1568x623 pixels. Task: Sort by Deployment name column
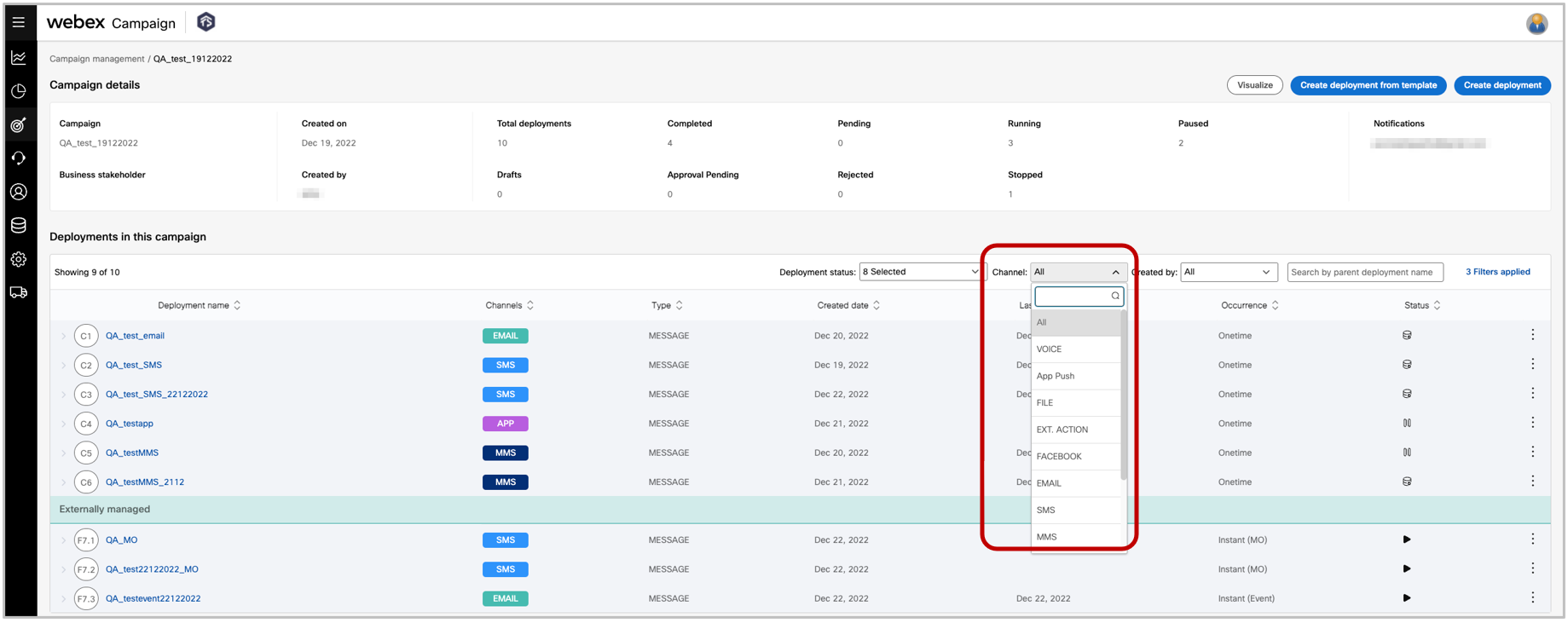237,305
